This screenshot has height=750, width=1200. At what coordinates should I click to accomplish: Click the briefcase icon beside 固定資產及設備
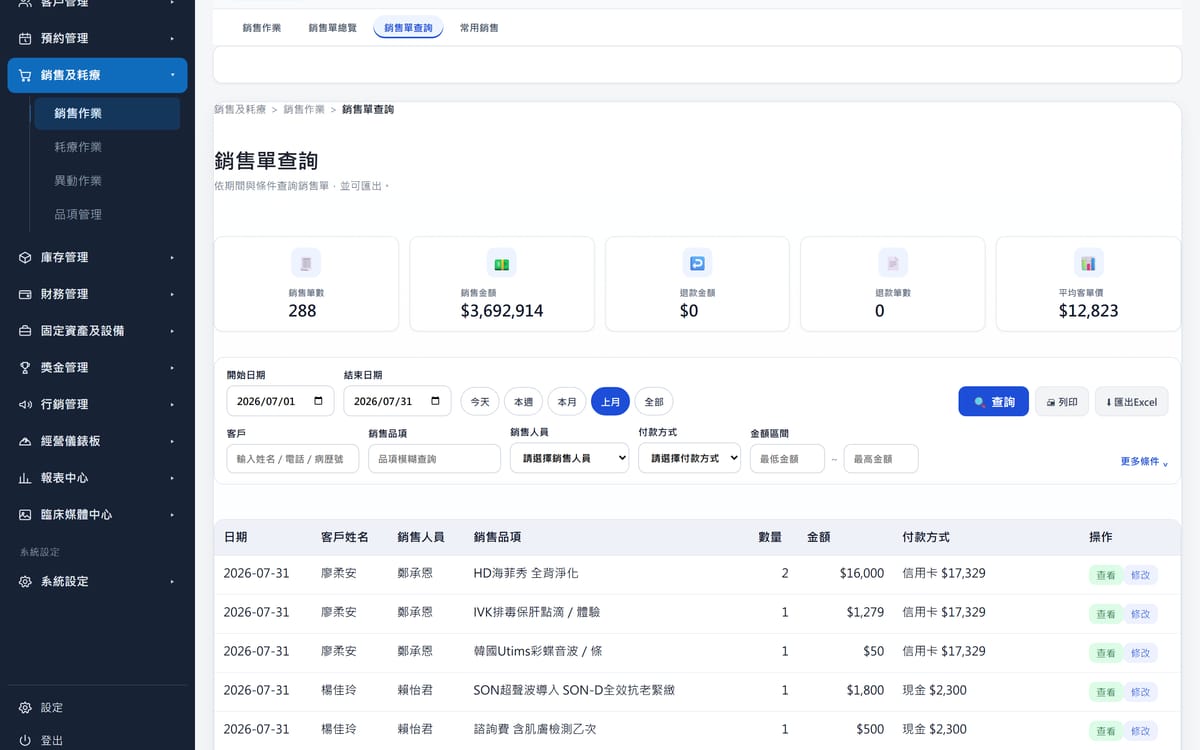[x=25, y=331]
